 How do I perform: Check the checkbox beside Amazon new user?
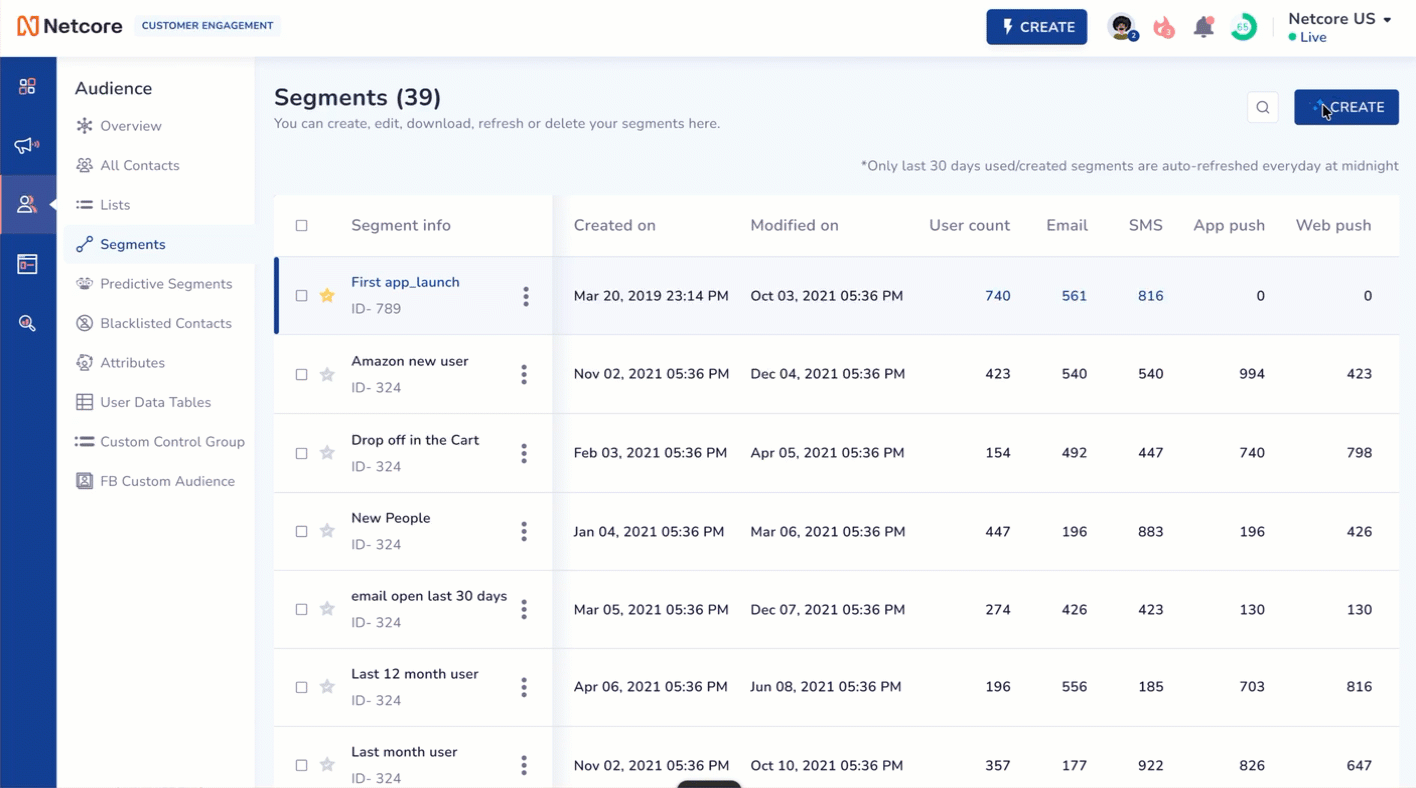pyautogui.click(x=302, y=374)
